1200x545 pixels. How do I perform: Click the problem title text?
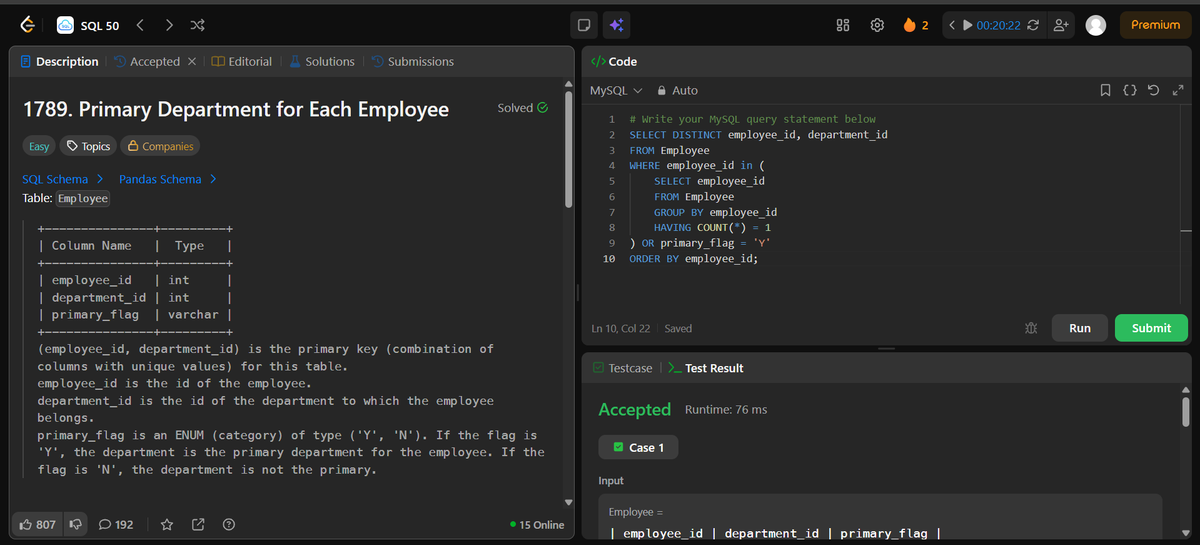pyautogui.click(x=236, y=109)
